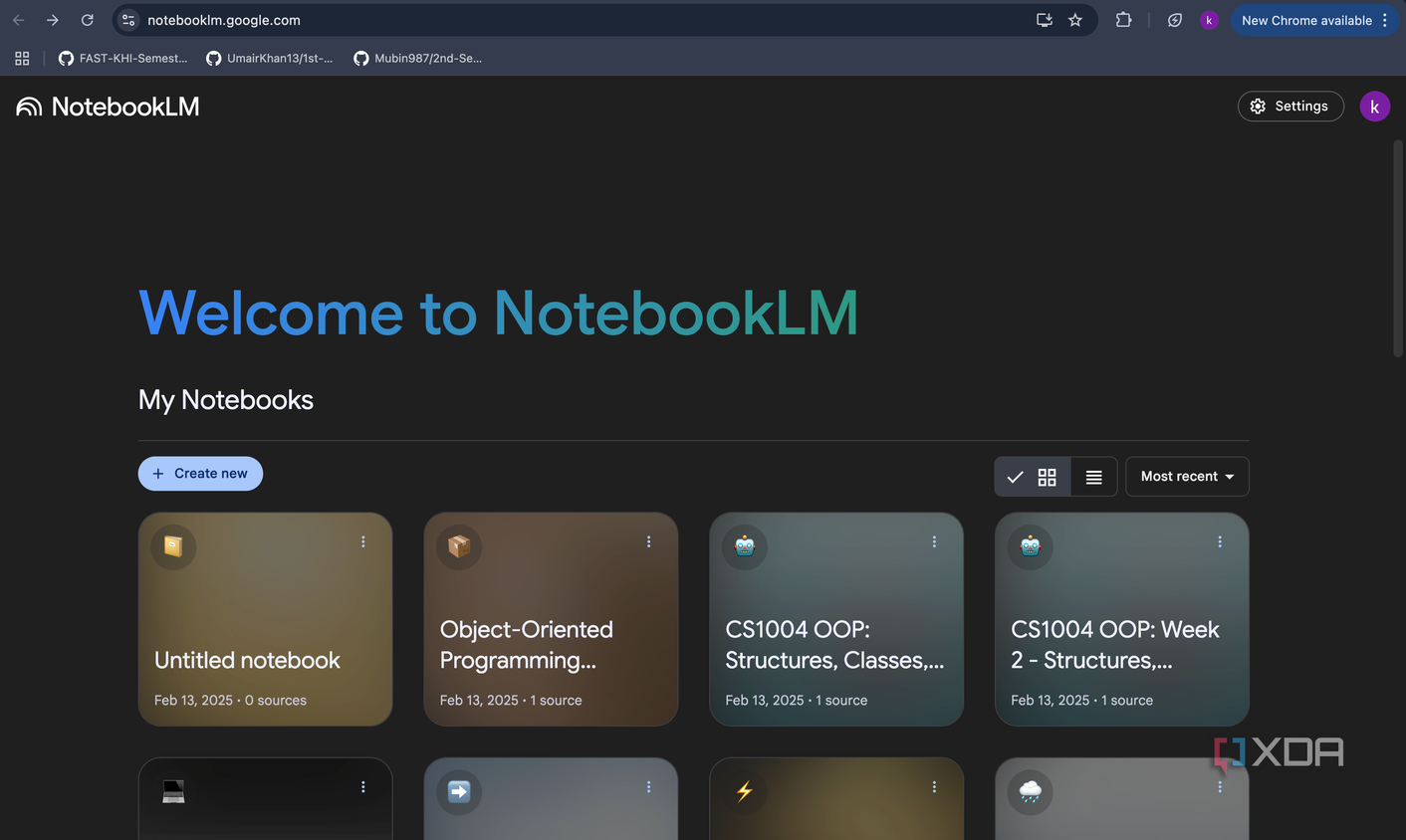Open the Most recent sort dropdown
This screenshot has width=1406, height=840.
(1187, 477)
